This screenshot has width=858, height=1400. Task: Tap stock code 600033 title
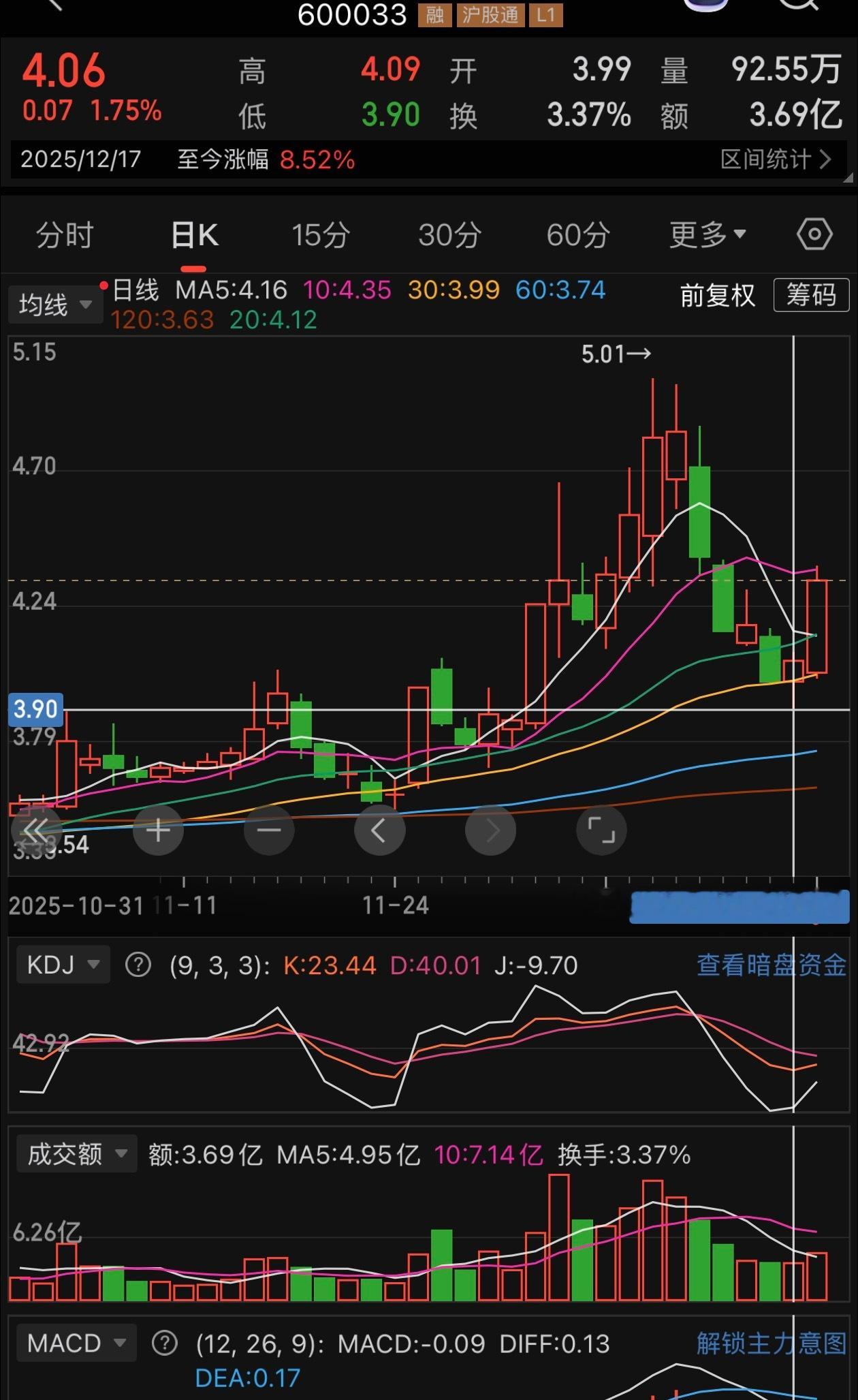[352, 14]
